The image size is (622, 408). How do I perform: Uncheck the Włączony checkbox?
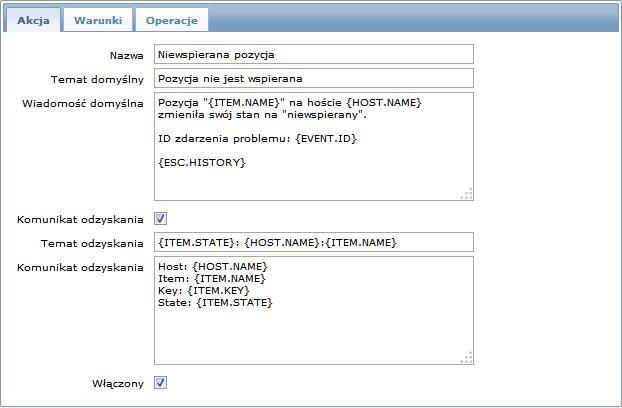pyautogui.click(x=161, y=383)
